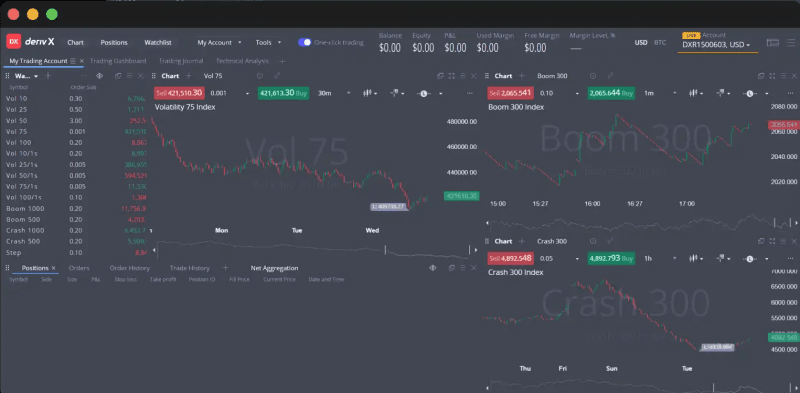Switch to the Trade History tab
Viewport: 800px width, 393px height.
190,268
